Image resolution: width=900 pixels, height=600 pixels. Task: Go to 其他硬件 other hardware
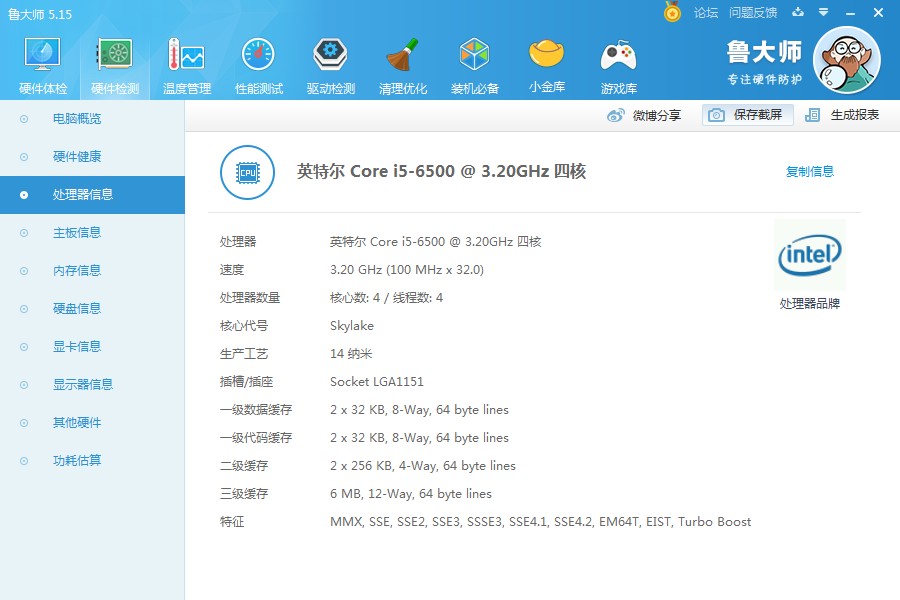(x=92, y=423)
